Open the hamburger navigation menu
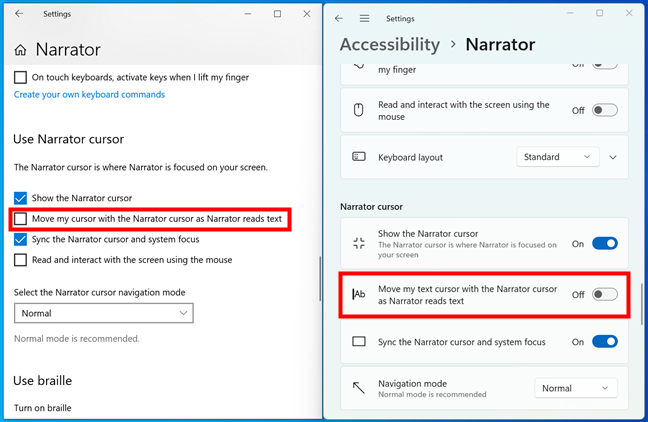The width and height of the screenshot is (648, 422). click(x=364, y=19)
